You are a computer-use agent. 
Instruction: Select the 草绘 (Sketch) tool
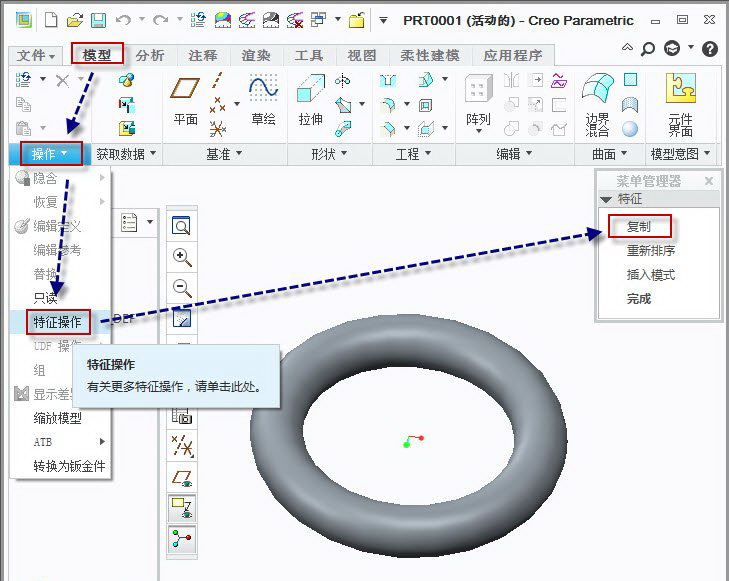[263, 100]
